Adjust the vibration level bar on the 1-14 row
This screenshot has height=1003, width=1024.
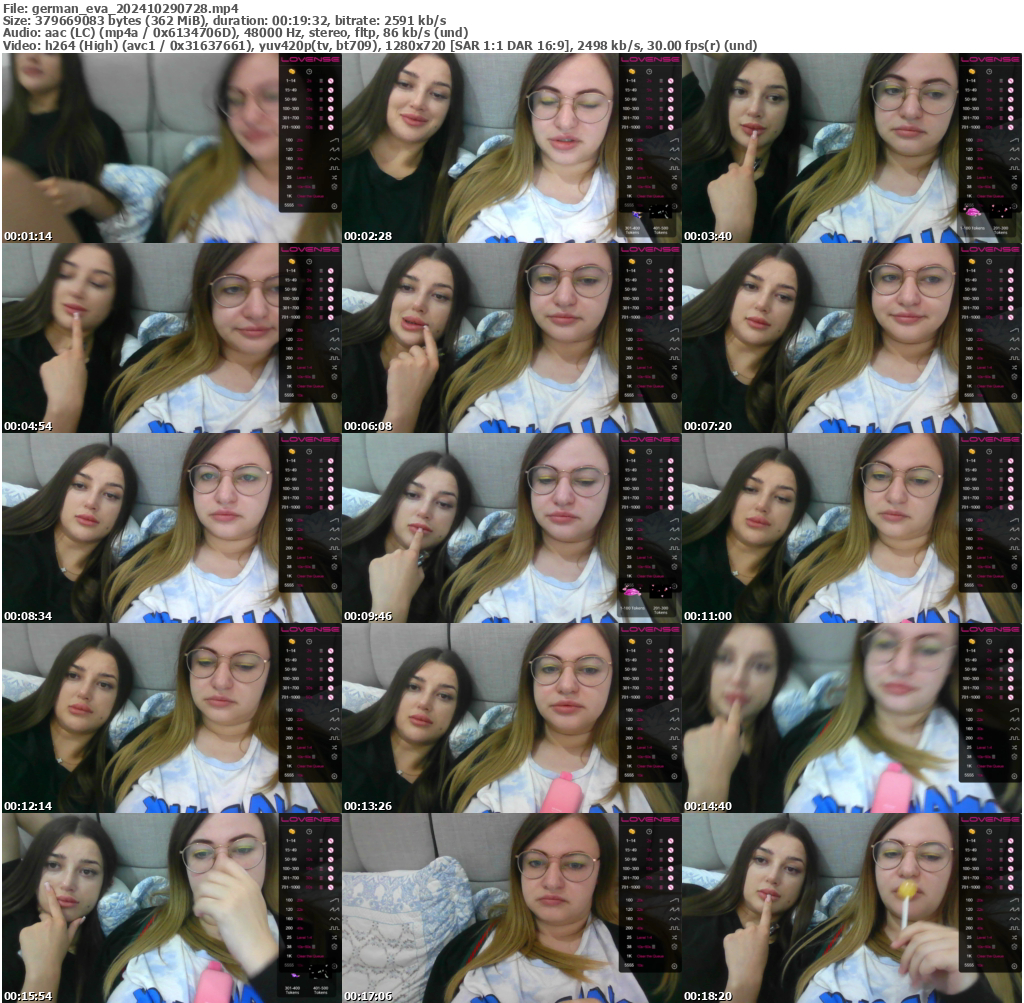[x=321, y=81]
